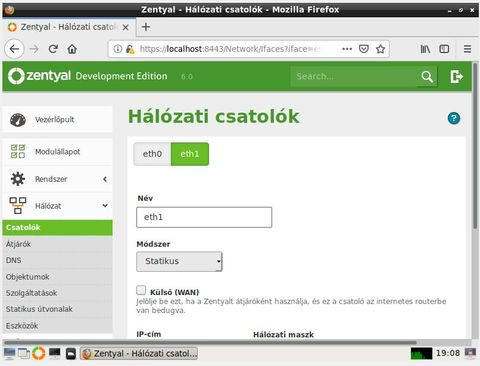The height and width of the screenshot is (366, 480).
Task: Click the browser forward arrow
Action: [x=34, y=49]
